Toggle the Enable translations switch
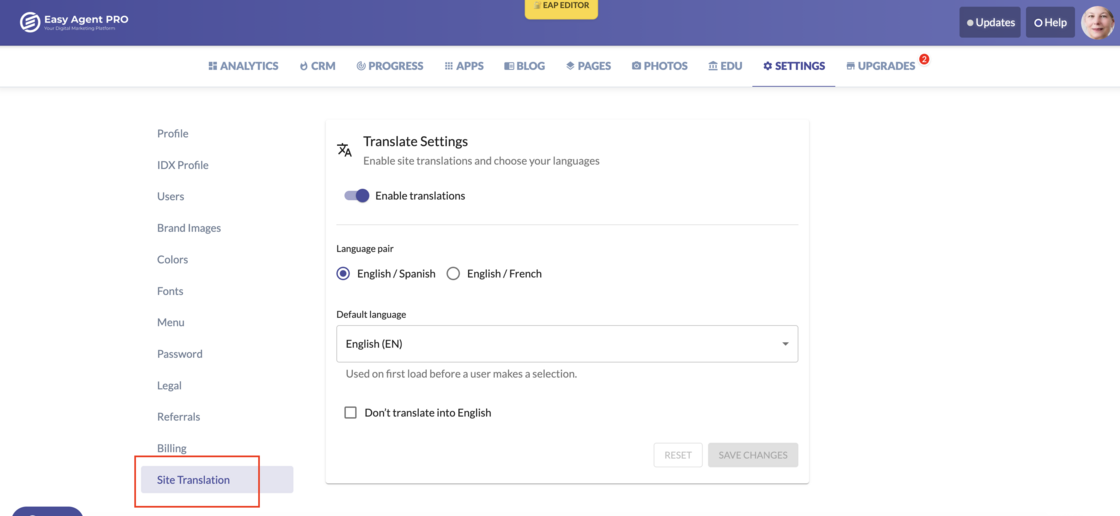The width and height of the screenshot is (1120, 516). pos(357,196)
